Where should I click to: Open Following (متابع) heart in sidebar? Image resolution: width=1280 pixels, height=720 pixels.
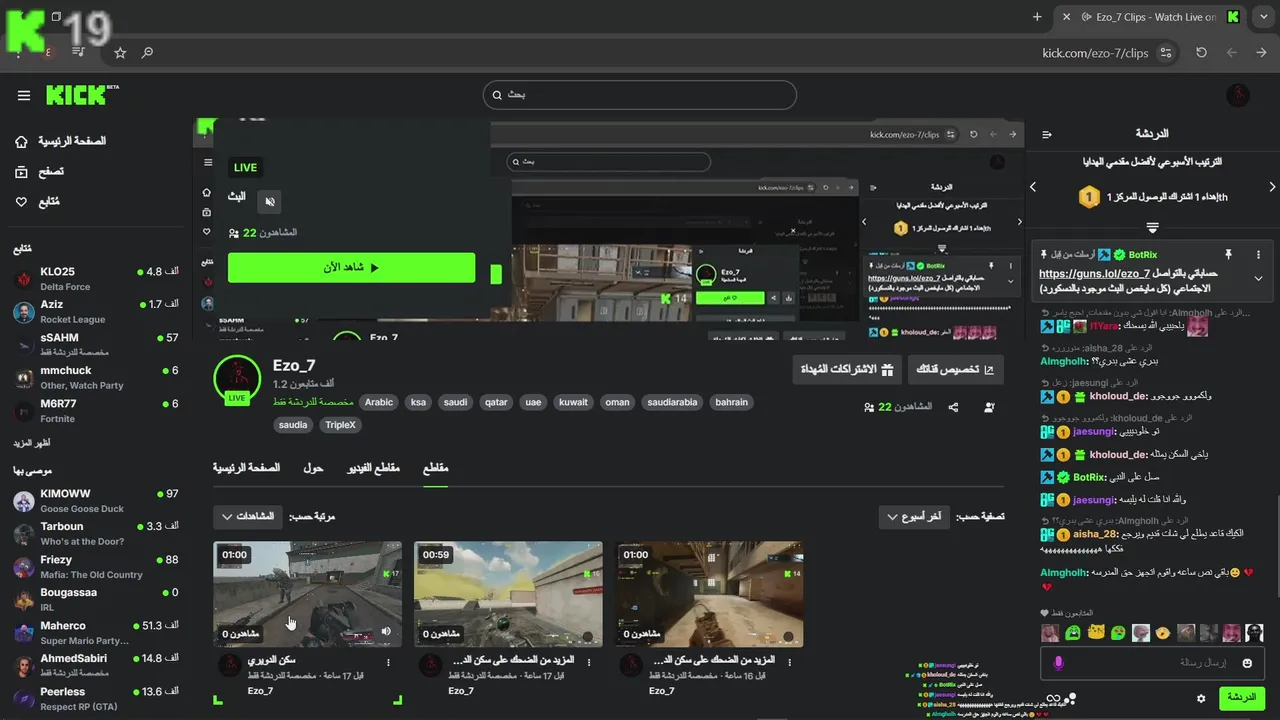(22, 202)
